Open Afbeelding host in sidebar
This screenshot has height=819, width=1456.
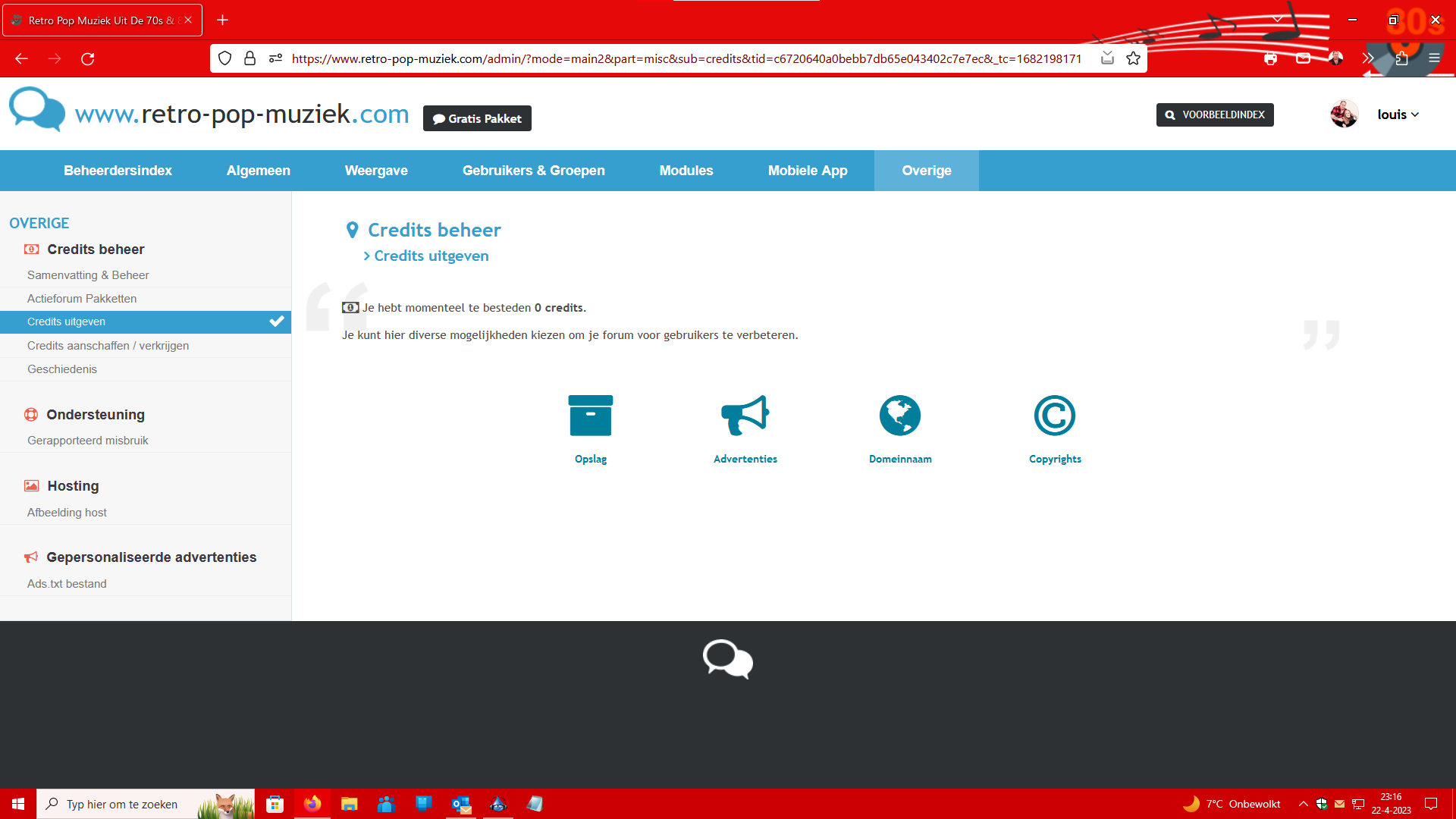146,513
